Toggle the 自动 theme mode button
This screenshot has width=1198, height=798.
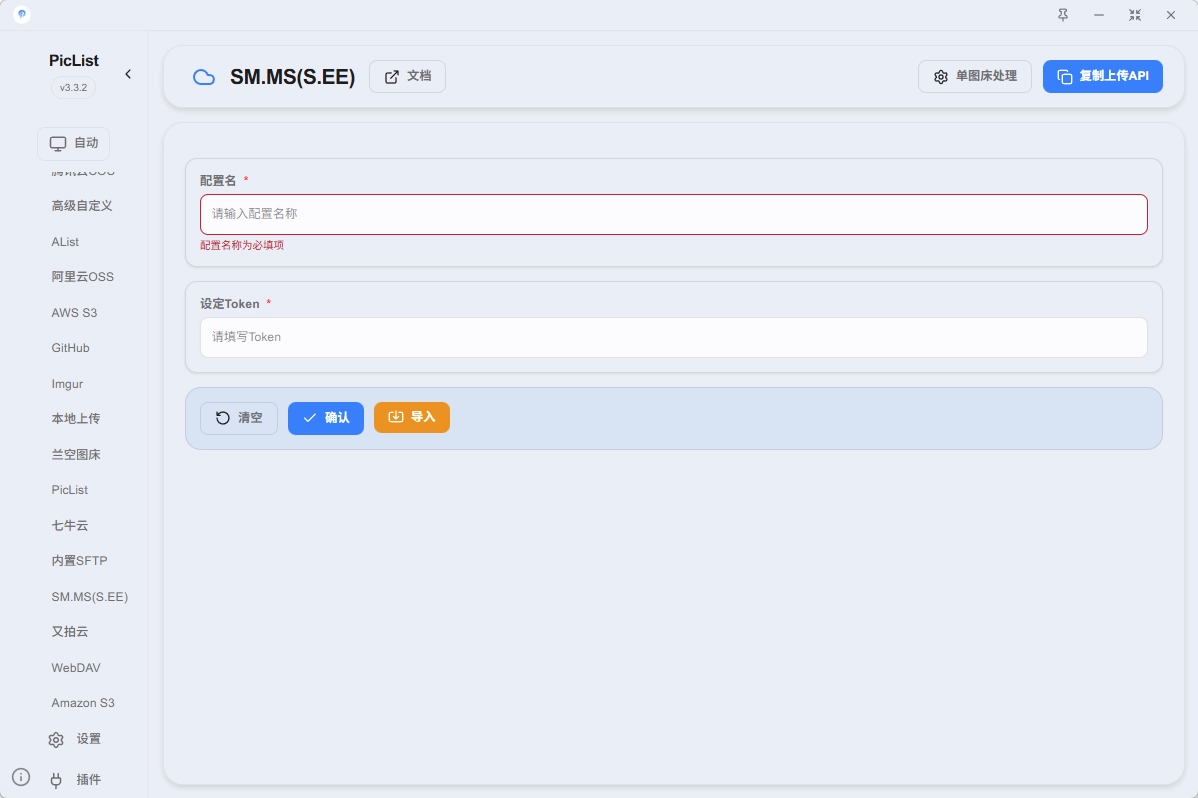tap(73, 143)
